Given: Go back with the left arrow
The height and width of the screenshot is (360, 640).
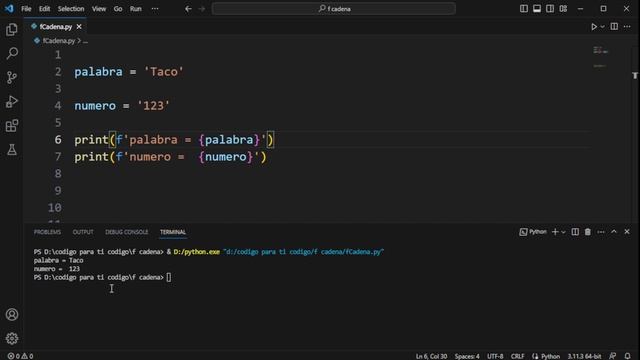Looking at the screenshot, I should [188, 9].
